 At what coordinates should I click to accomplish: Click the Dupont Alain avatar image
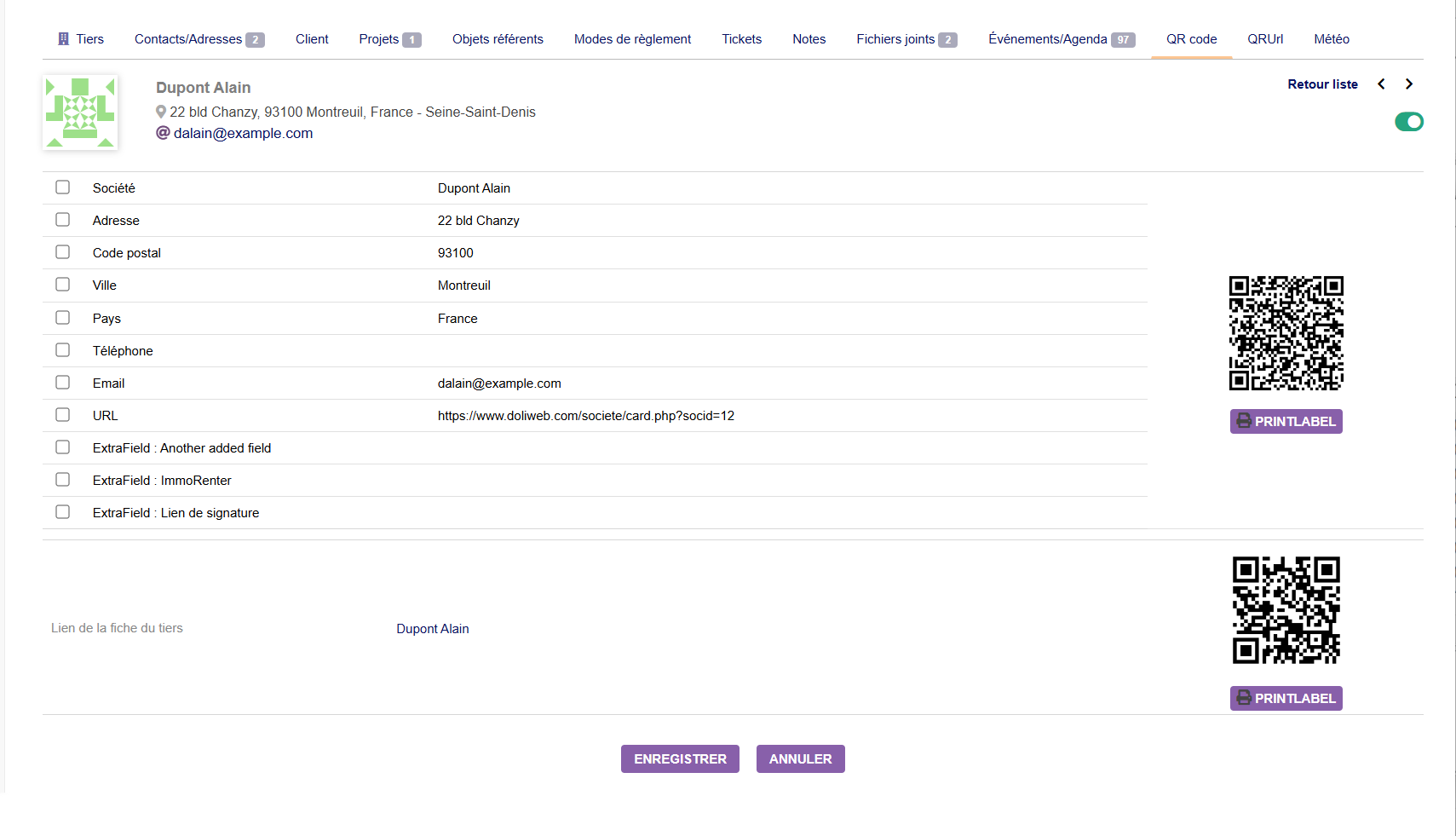click(80, 112)
